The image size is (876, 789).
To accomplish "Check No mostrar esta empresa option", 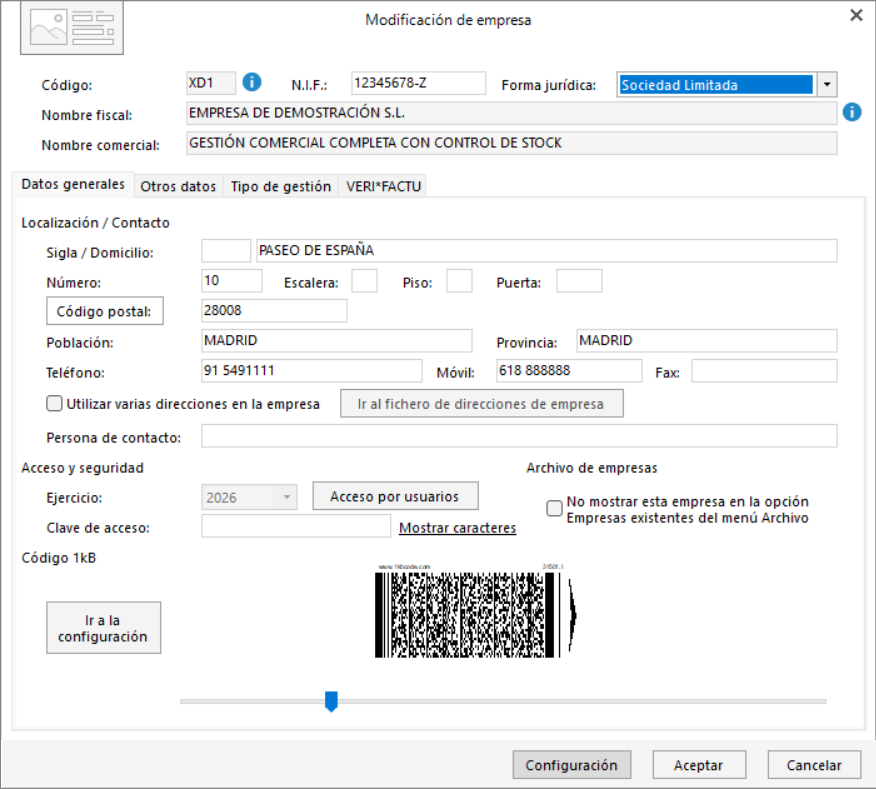I will coord(554,508).
